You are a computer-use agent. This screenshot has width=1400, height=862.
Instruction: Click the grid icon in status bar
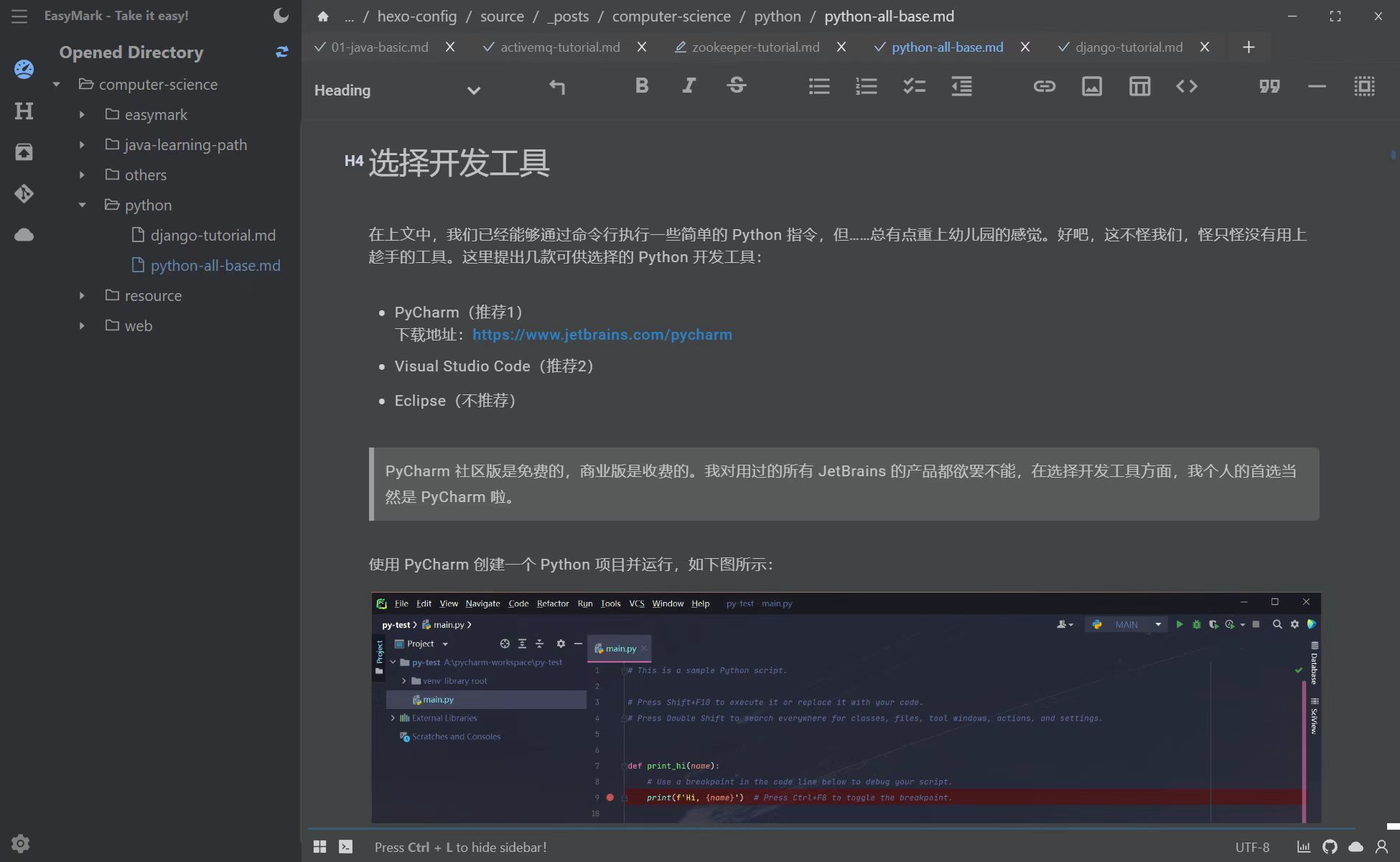(320, 847)
